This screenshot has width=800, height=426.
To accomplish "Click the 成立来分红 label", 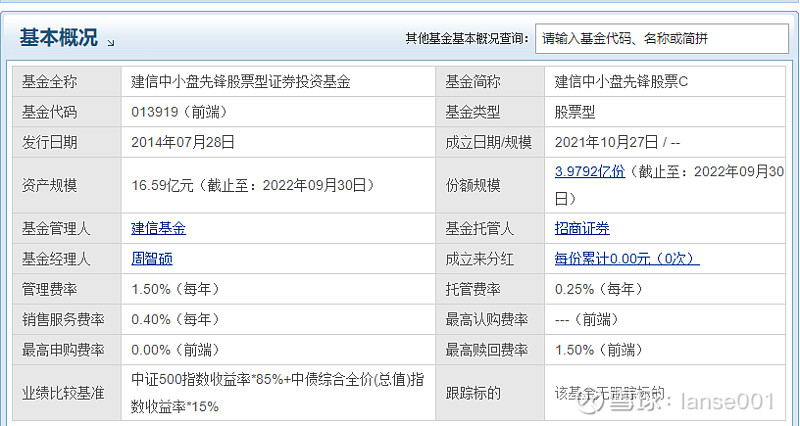I will (480, 259).
